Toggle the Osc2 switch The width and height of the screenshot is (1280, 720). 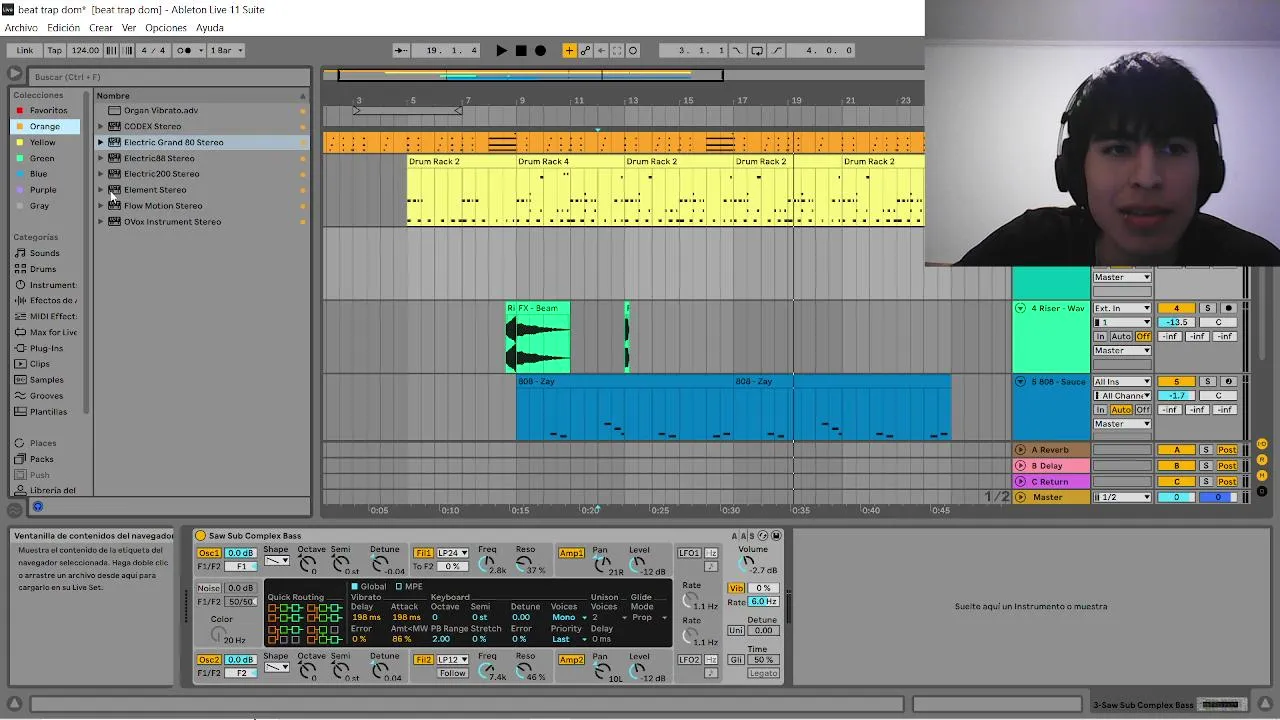tap(208, 660)
